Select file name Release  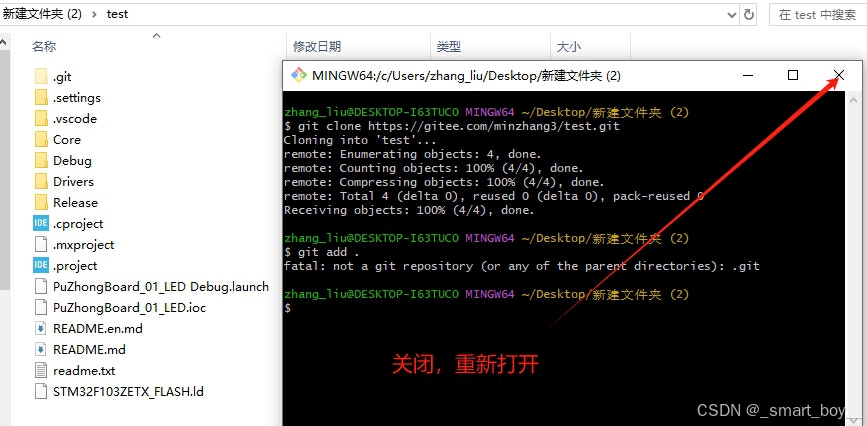click(x=75, y=203)
